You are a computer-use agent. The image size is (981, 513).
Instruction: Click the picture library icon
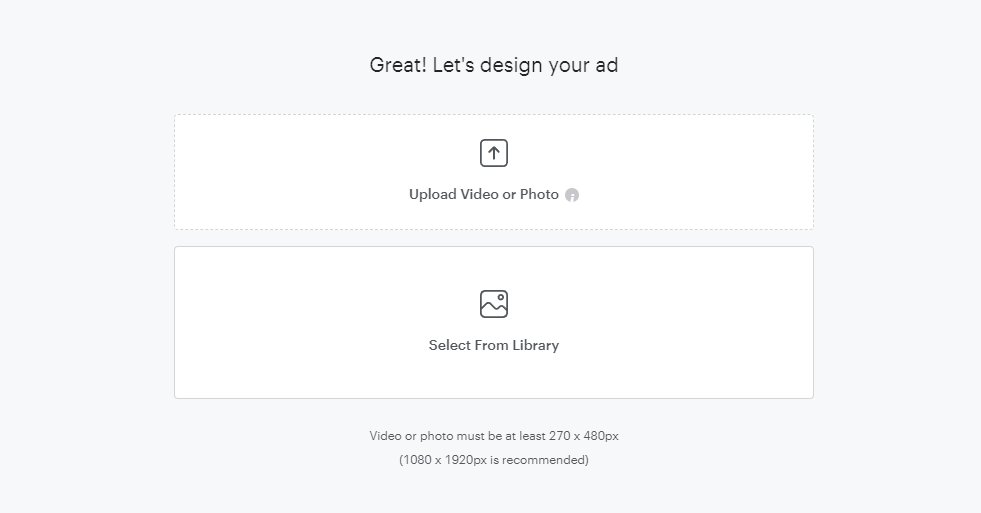click(494, 304)
